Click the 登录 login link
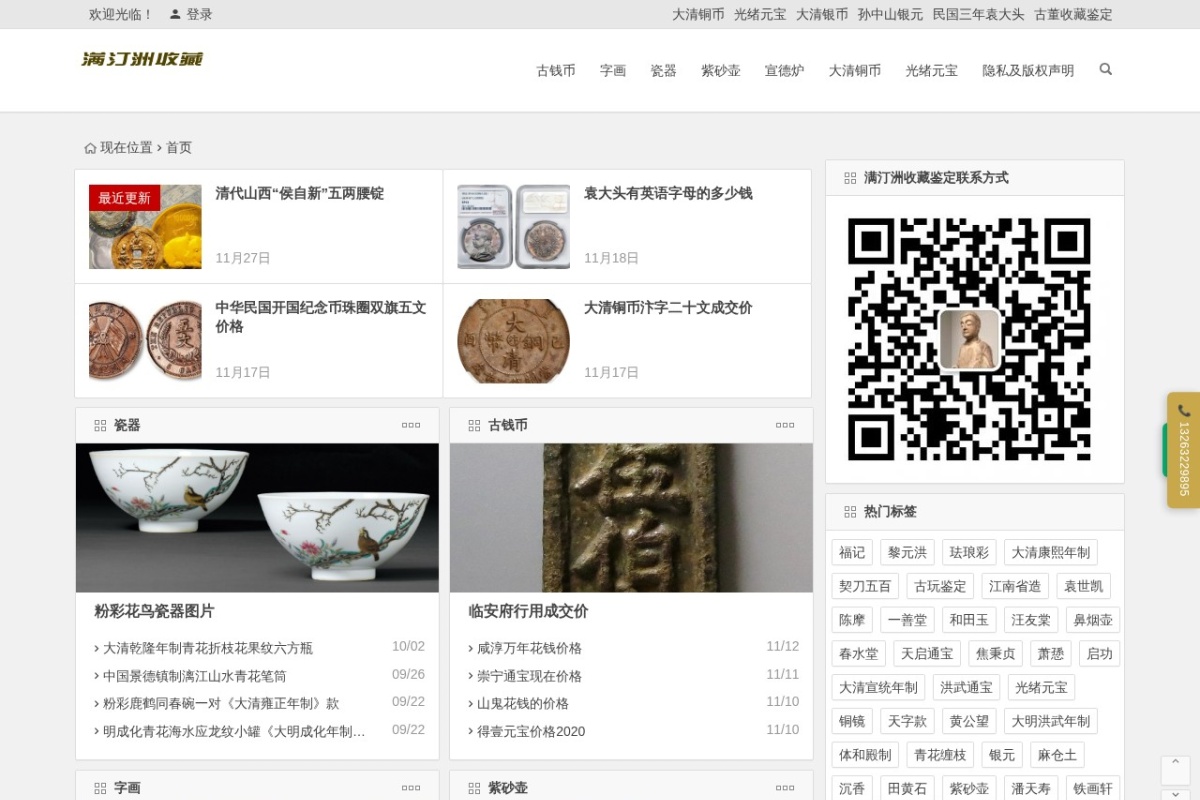Screen dimensions: 1200x800 (199, 14)
